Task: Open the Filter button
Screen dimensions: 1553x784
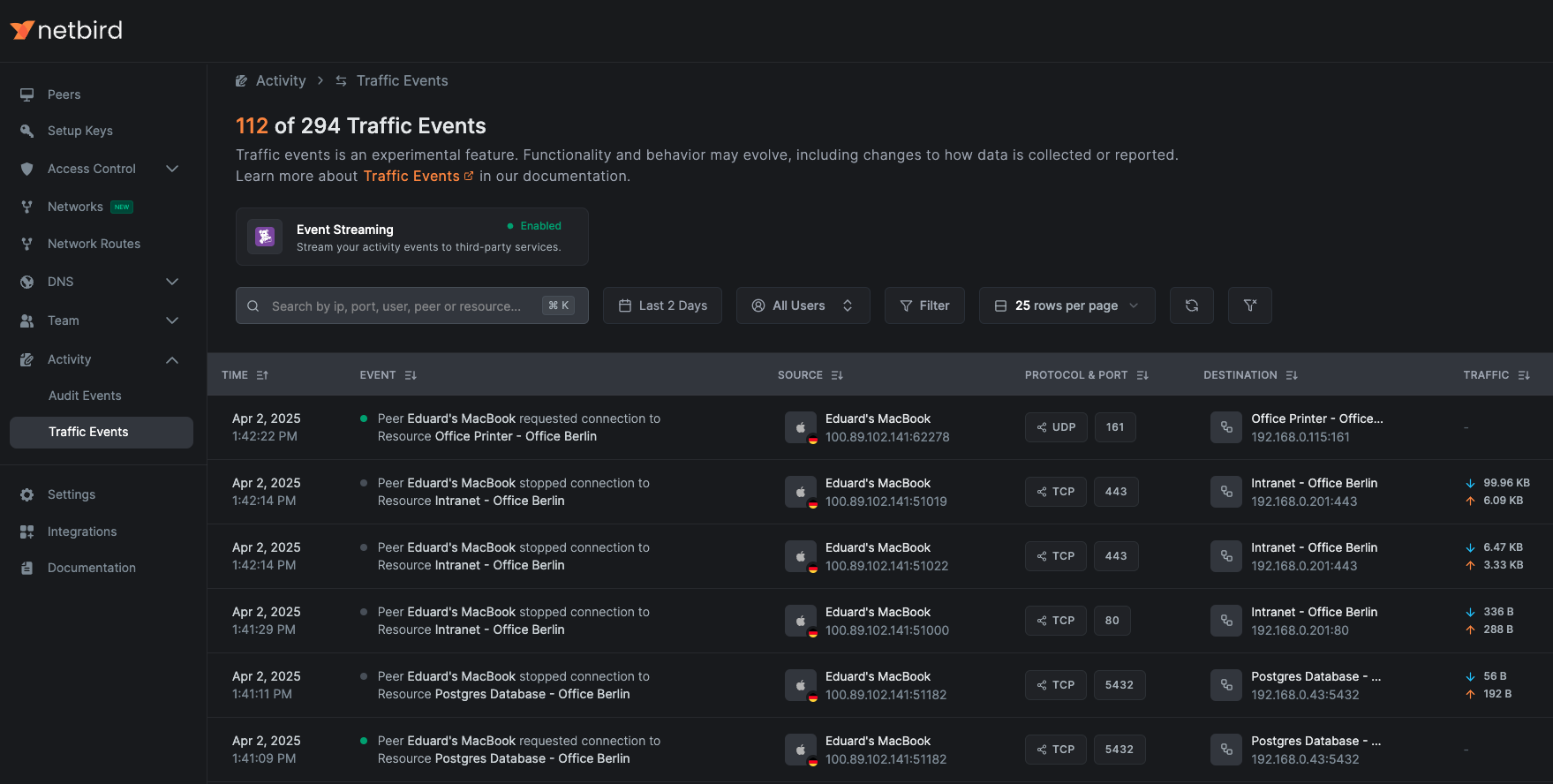Action: [924, 305]
